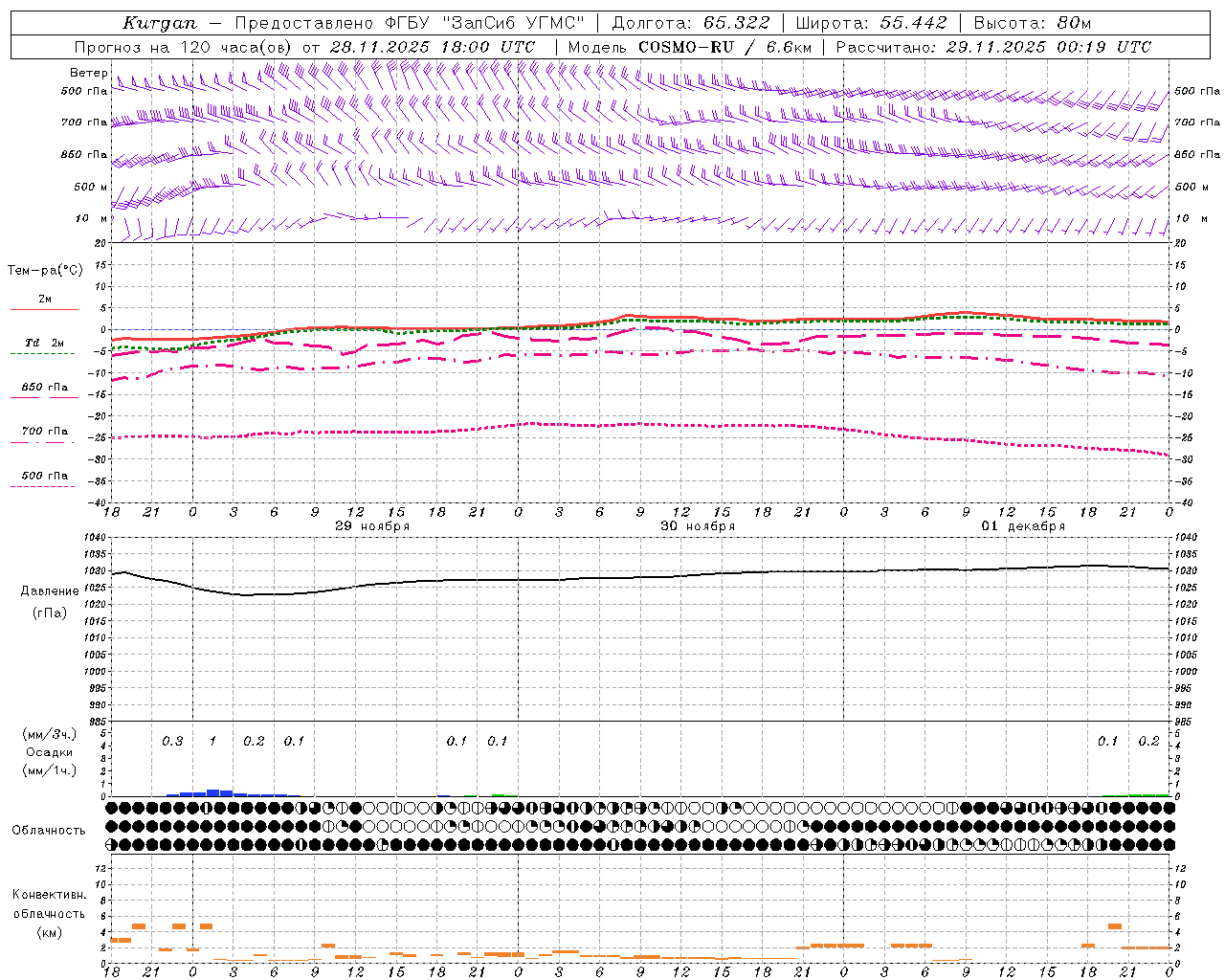Click the model name "COSMO-RU / 6.6км"
Viewport: 1225px width, 980px height.
724,47
